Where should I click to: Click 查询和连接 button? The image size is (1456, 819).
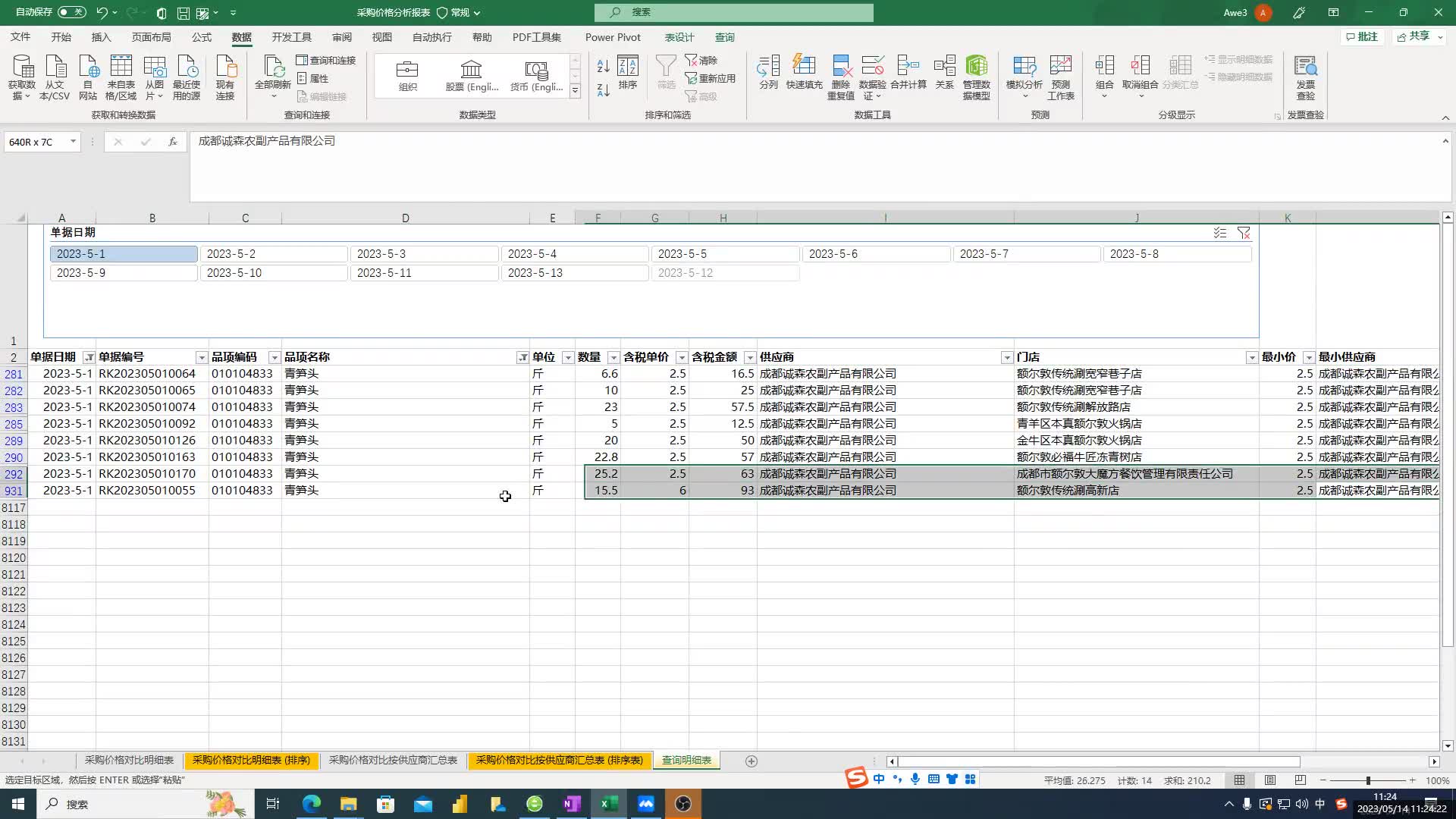[326, 60]
